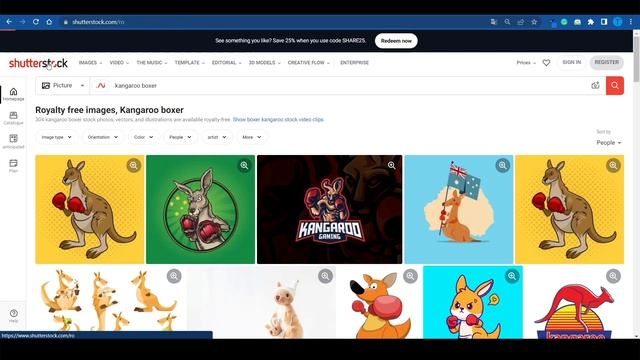The image size is (640, 360).
Task: Reload the page with the refresh icon
Action: coord(36,22)
